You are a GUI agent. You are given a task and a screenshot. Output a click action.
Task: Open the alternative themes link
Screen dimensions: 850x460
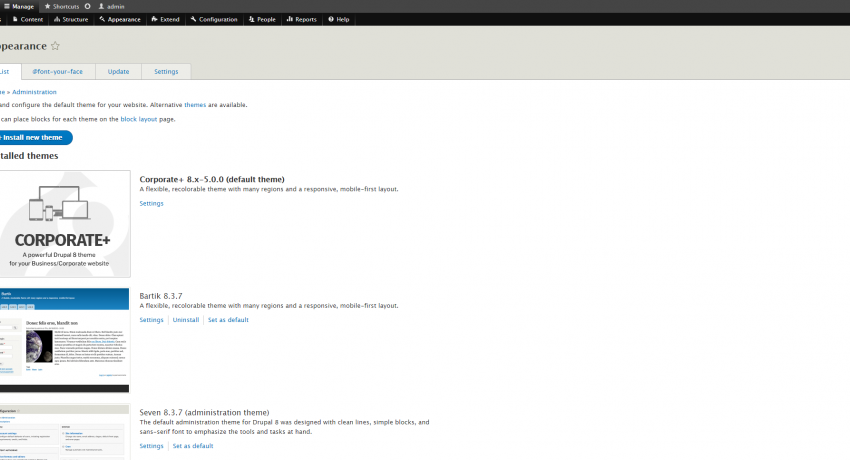pyautogui.click(x=195, y=105)
